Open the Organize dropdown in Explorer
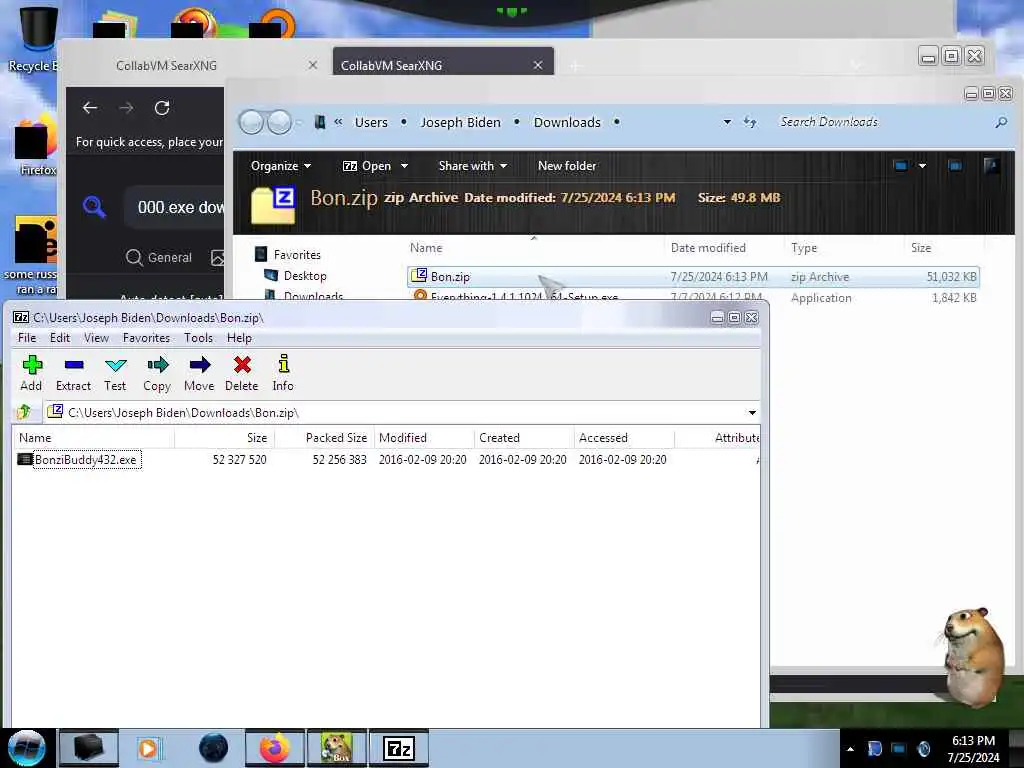Viewport: 1024px width, 768px height. click(281, 166)
